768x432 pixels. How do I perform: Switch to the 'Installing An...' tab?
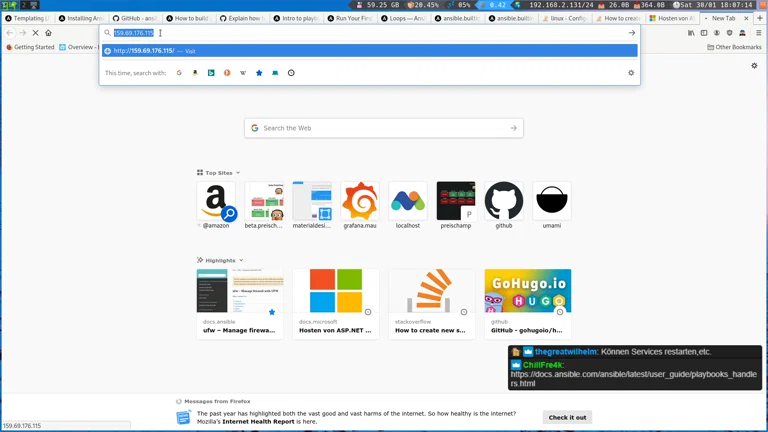pyautogui.click(x=81, y=18)
